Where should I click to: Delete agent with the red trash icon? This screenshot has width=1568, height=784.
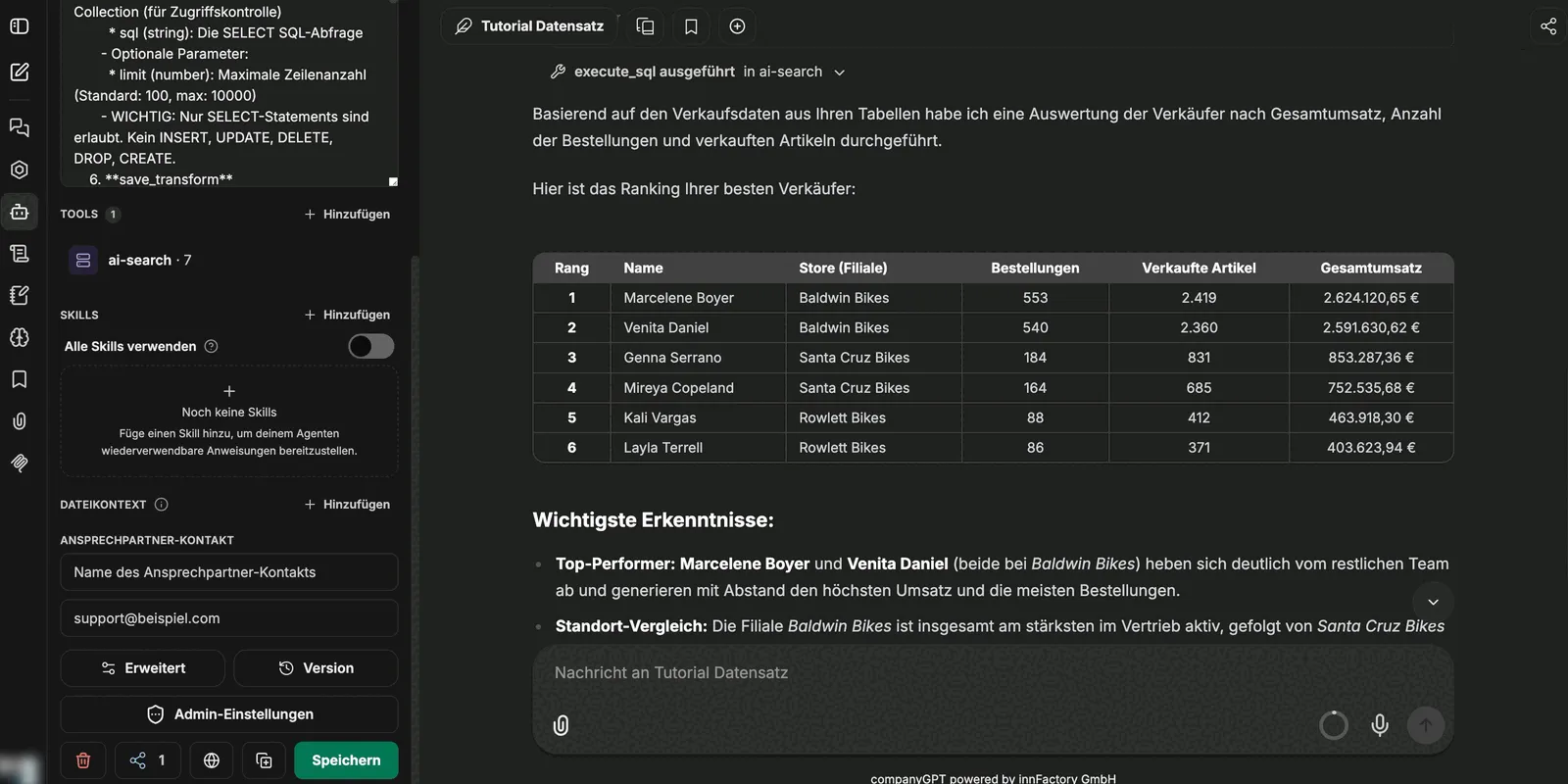[x=83, y=760]
